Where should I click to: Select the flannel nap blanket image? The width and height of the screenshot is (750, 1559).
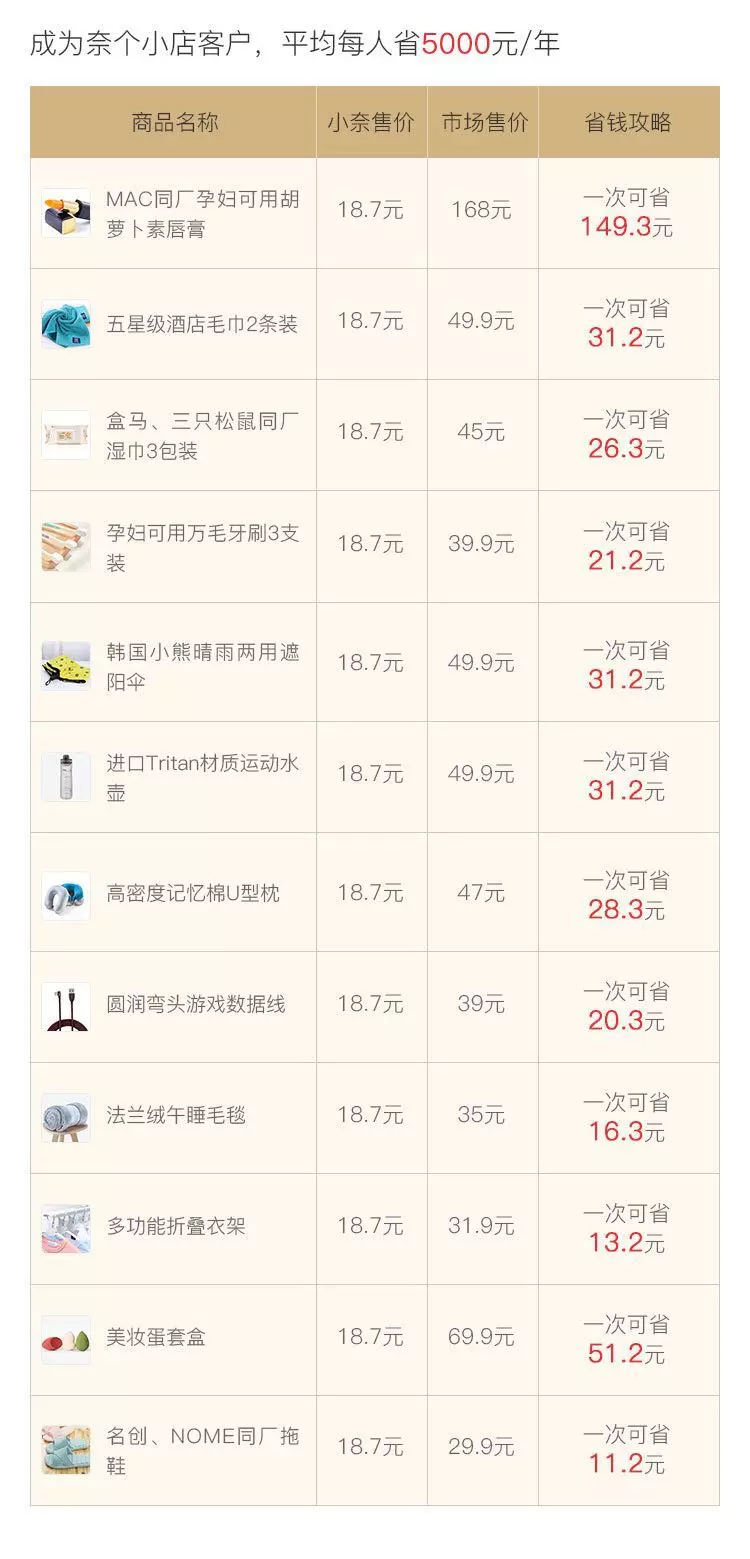(x=66, y=1118)
